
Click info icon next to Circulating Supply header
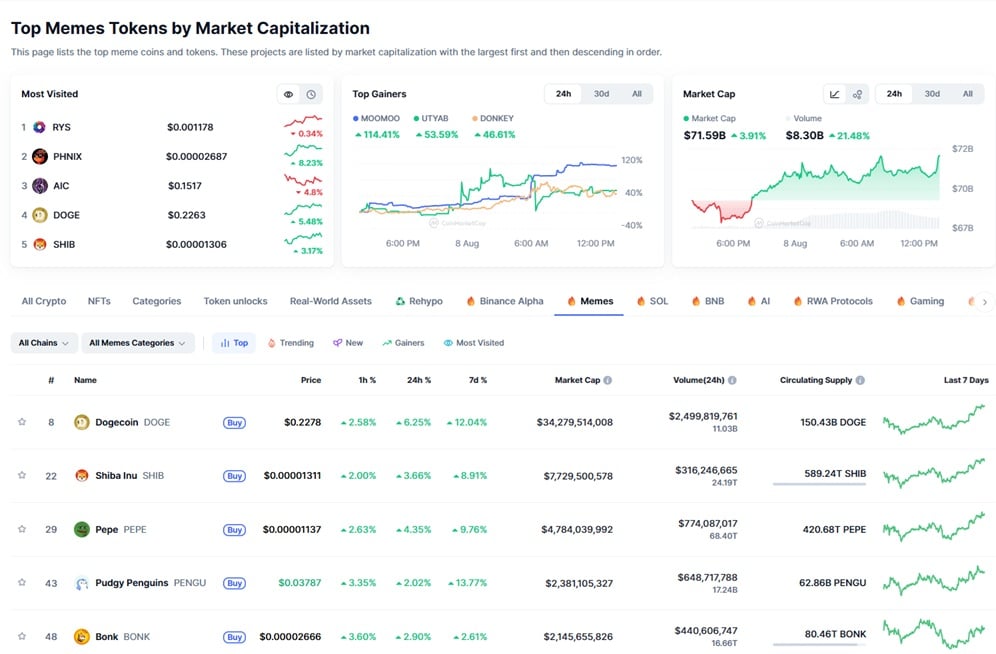coord(860,380)
